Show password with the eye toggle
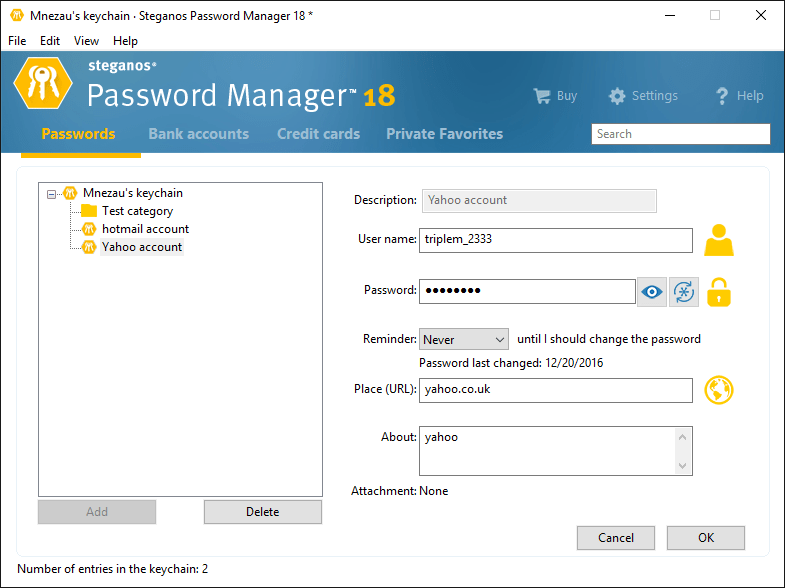Viewport: 785px width, 588px height. [x=652, y=292]
